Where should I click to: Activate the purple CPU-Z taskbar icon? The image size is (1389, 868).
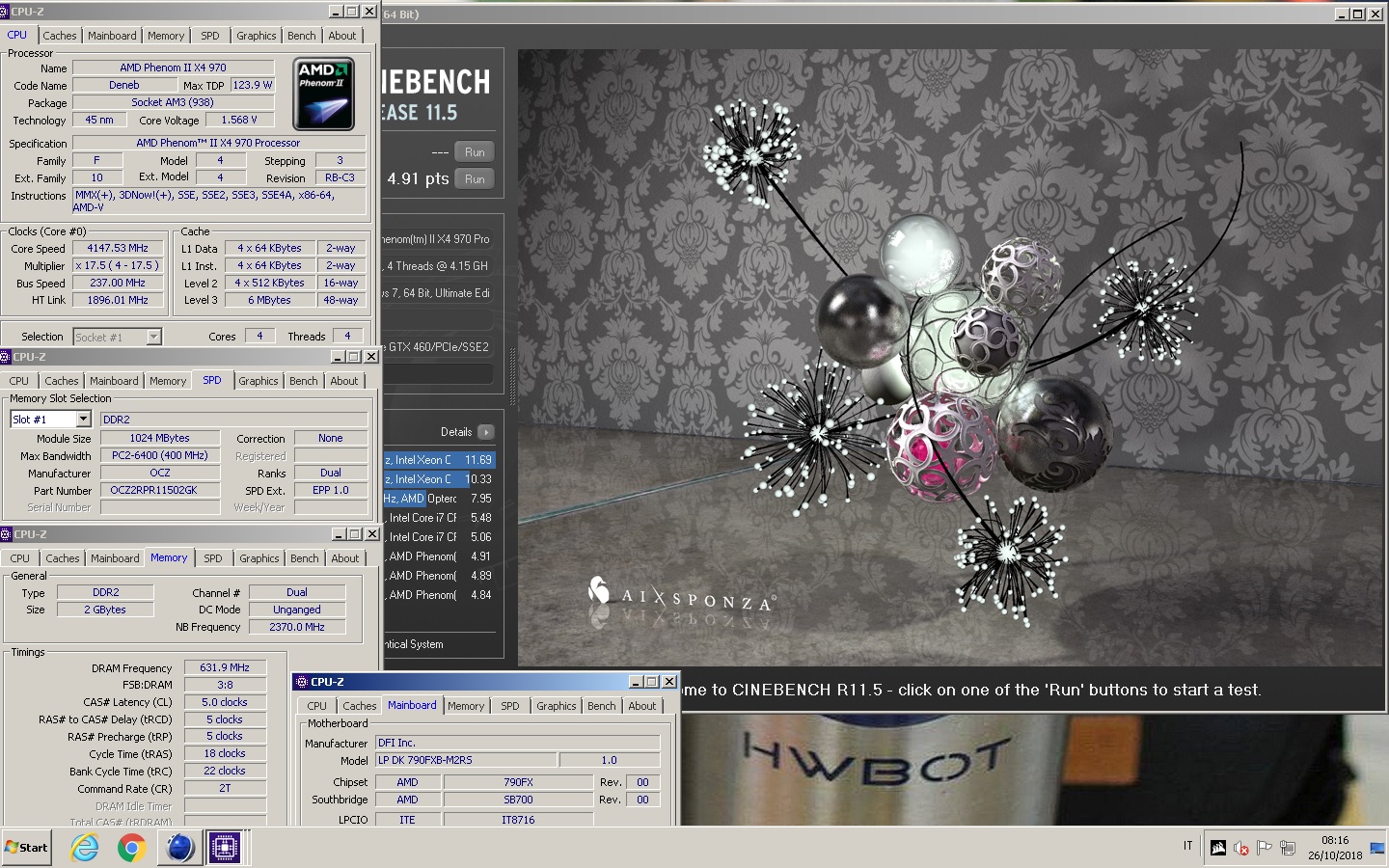pyautogui.click(x=225, y=848)
